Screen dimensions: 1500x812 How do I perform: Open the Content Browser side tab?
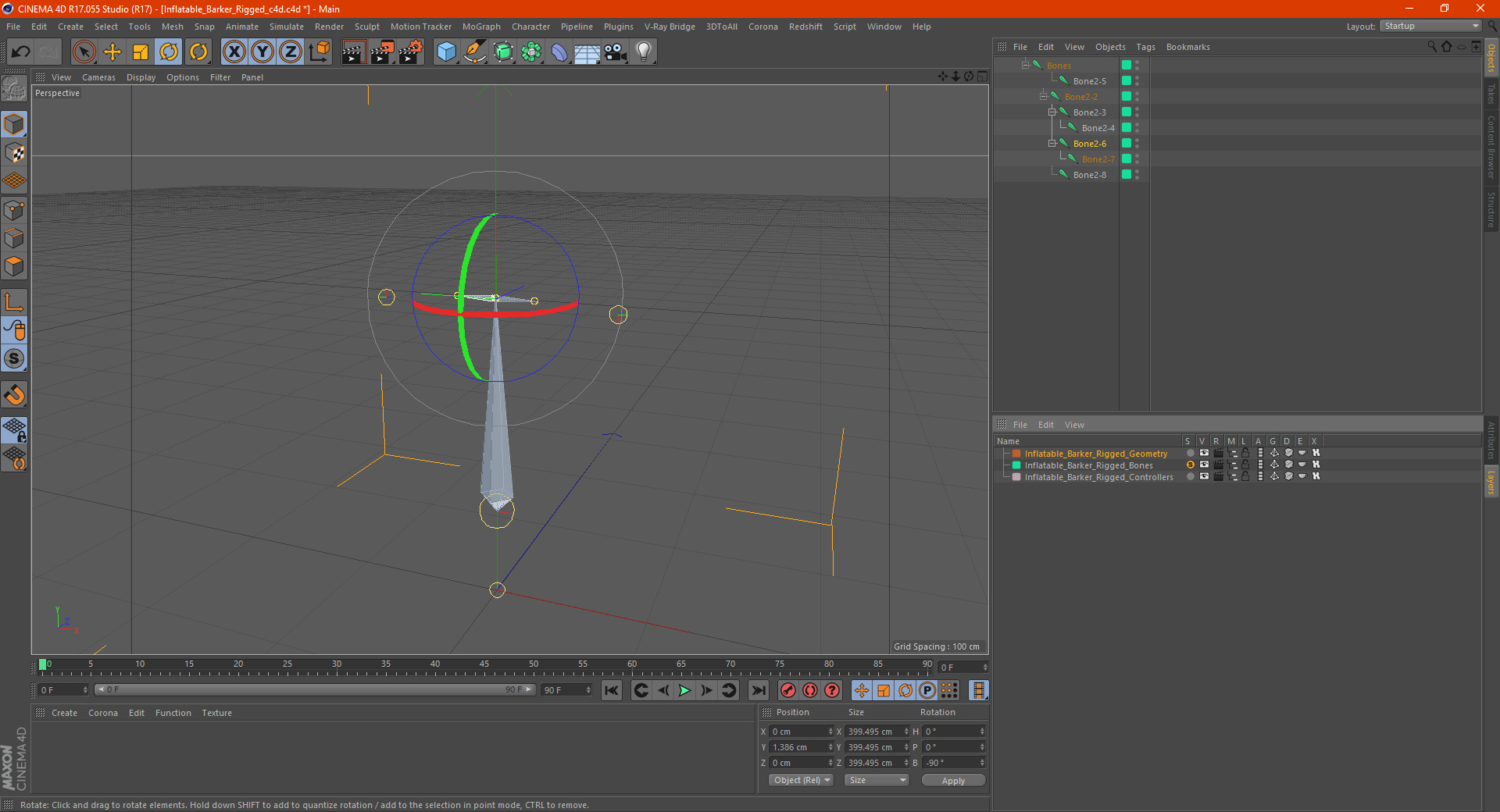pyautogui.click(x=1491, y=146)
